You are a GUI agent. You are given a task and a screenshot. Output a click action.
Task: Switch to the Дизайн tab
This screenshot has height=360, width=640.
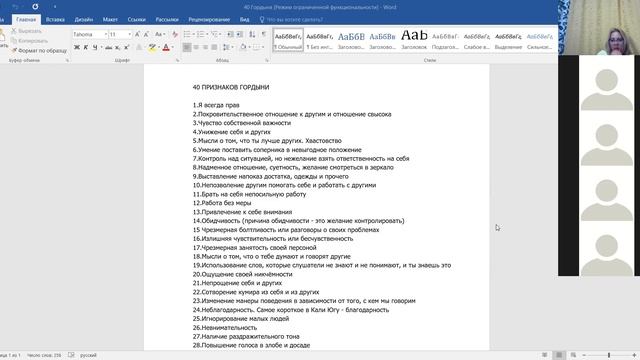[84, 20]
